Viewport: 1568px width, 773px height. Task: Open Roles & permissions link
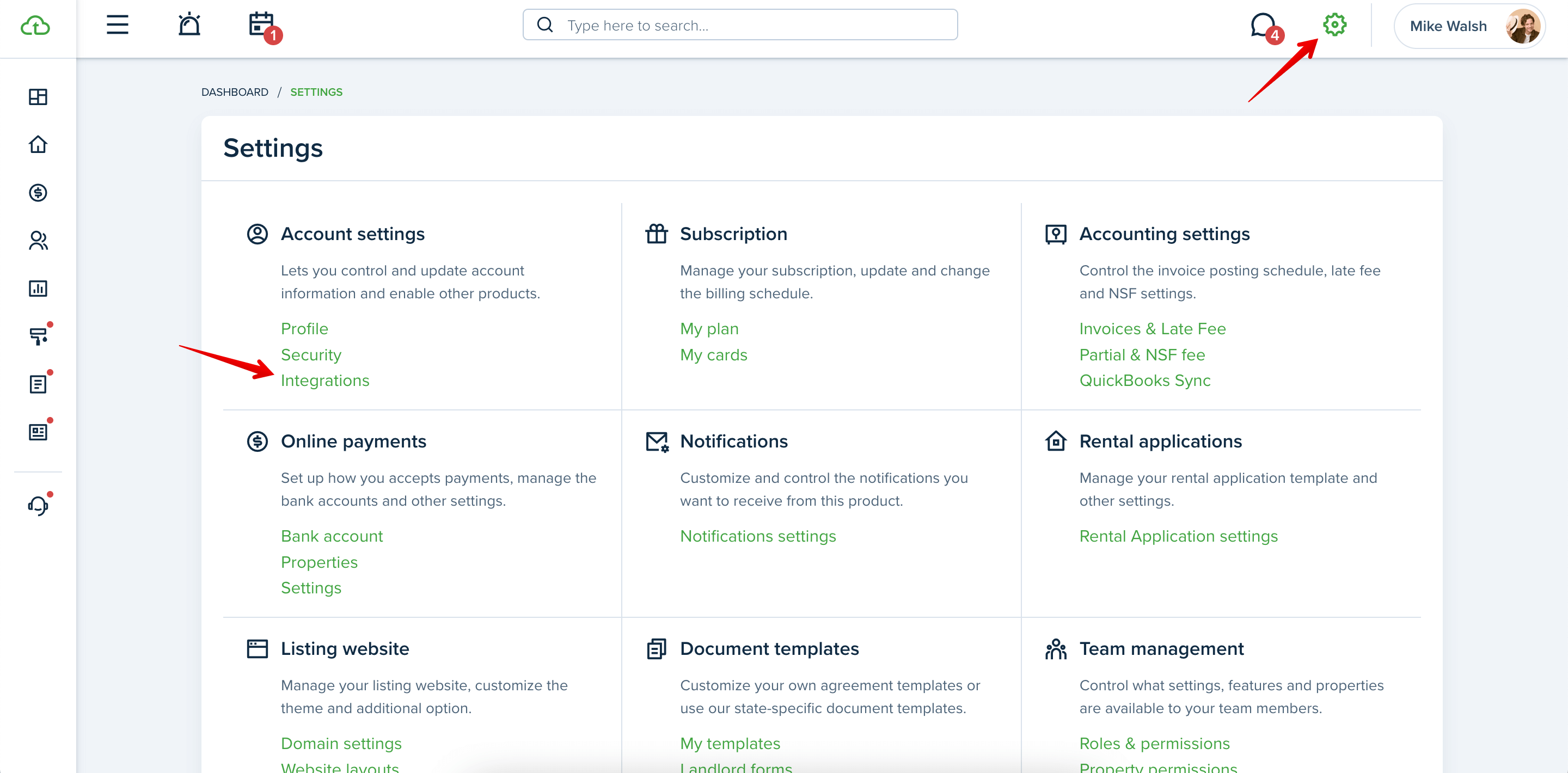tap(1154, 744)
